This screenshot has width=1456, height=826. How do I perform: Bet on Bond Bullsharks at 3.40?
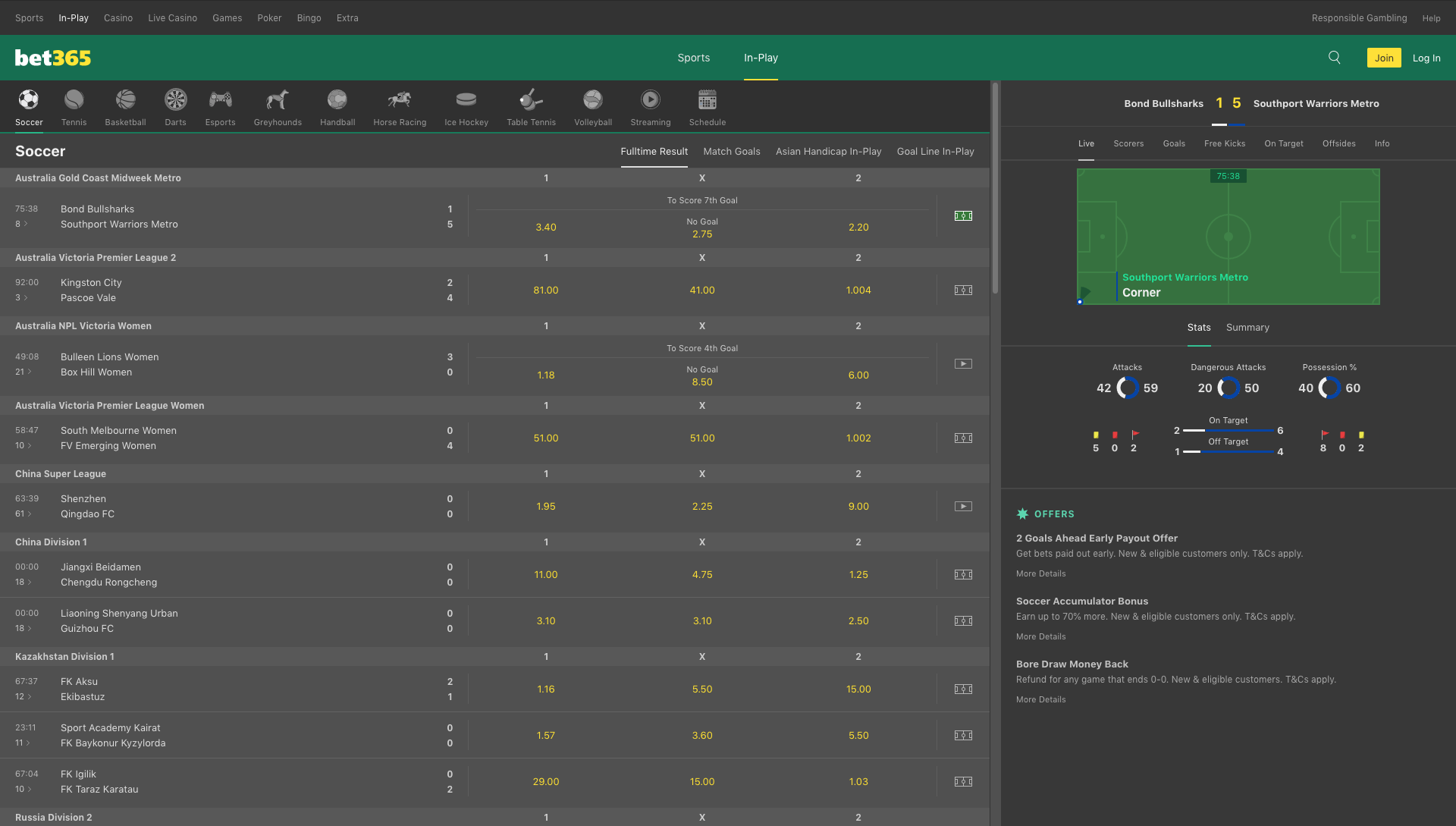pos(546,227)
